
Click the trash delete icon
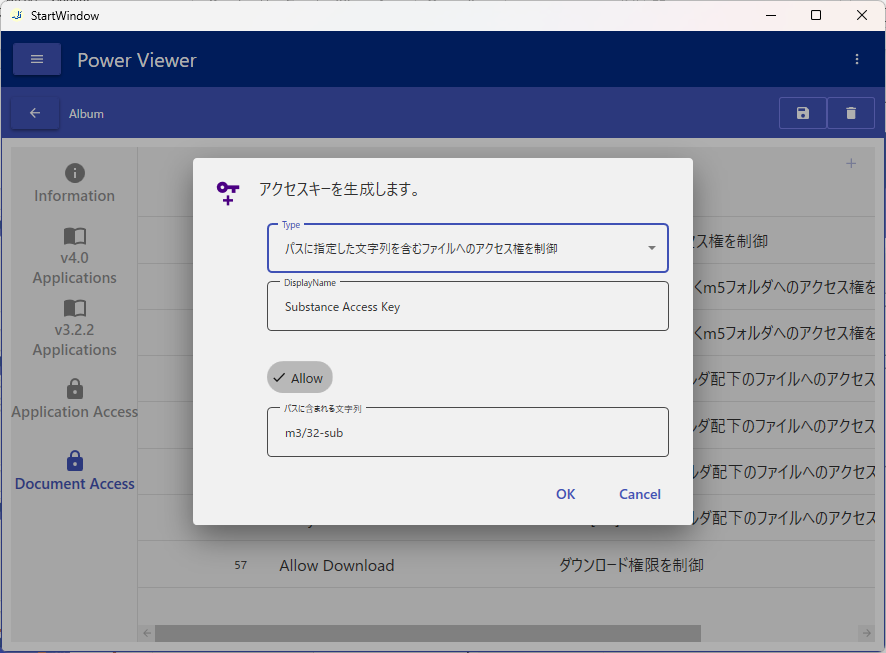851,114
